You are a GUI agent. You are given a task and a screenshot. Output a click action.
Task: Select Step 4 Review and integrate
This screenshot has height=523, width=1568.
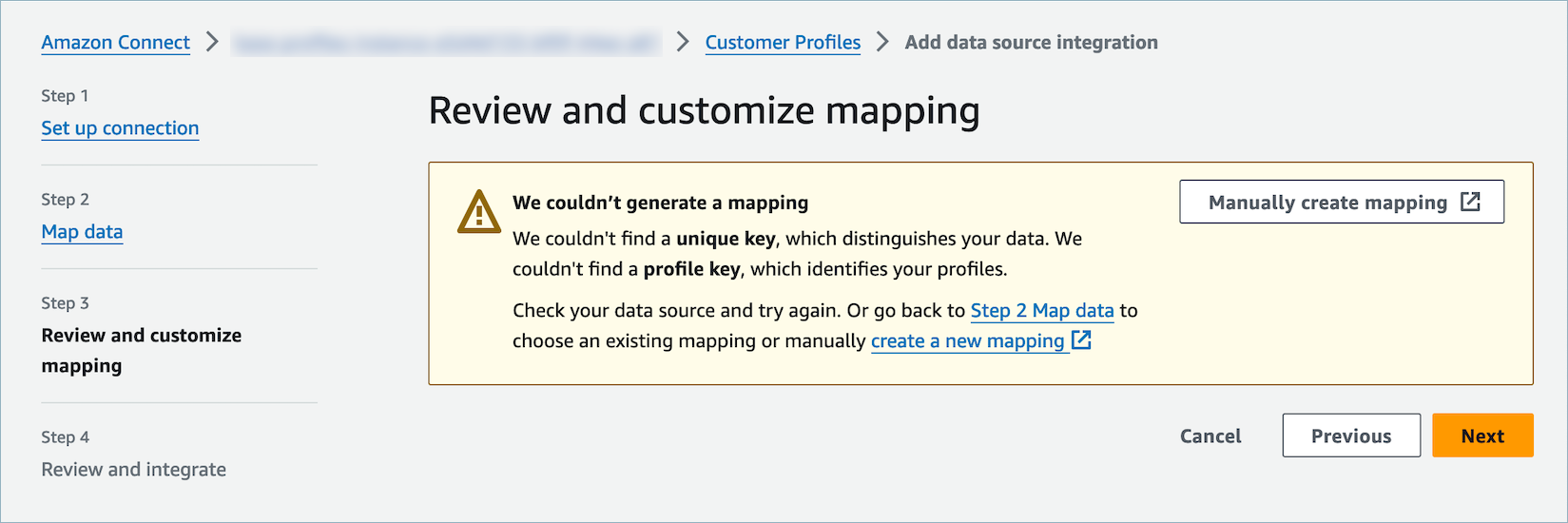[133, 470]
